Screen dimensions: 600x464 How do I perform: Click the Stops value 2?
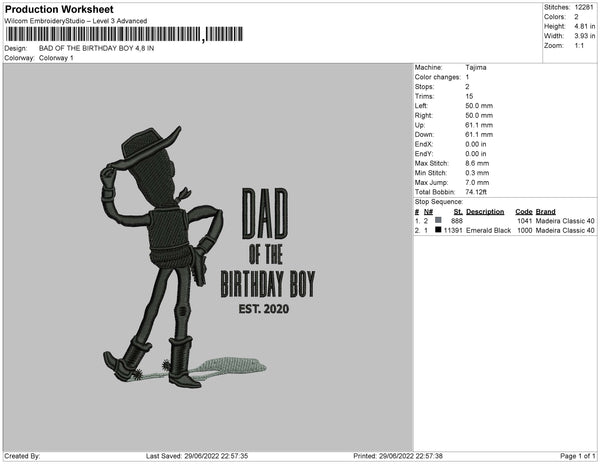[x=467, y=87]
